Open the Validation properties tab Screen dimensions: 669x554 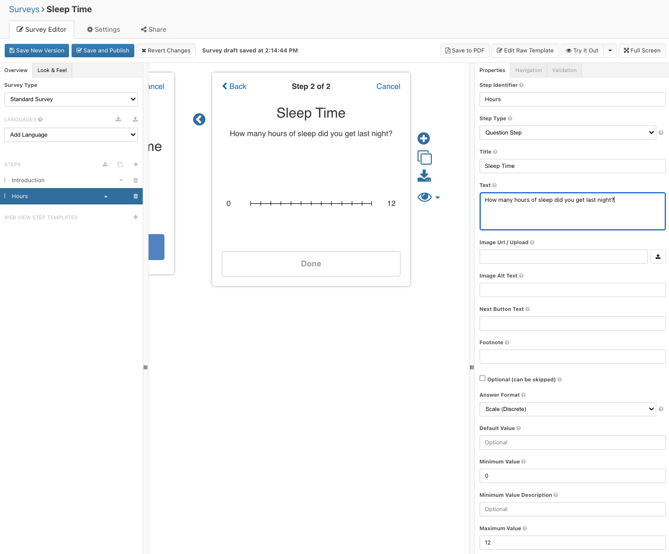(x=564, y=71)
